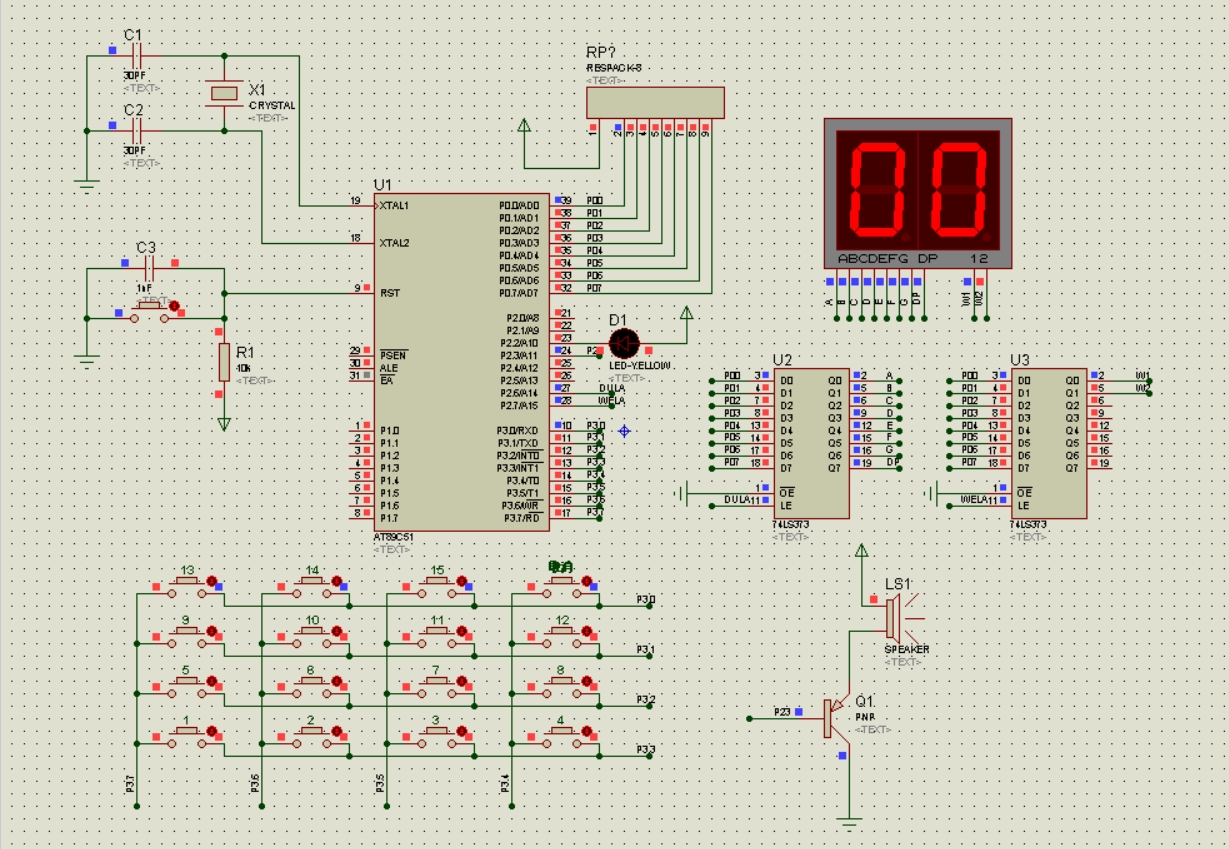Click the P3.0 row net label
Screen dimensions: 1229x849
pyautogui.click(x=646, y=599)
